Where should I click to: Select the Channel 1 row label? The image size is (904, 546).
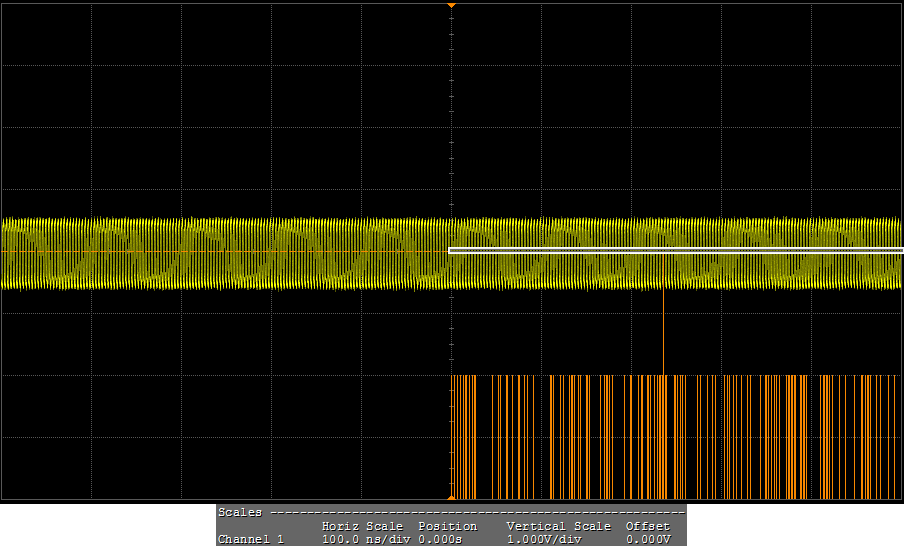(251, 539)
